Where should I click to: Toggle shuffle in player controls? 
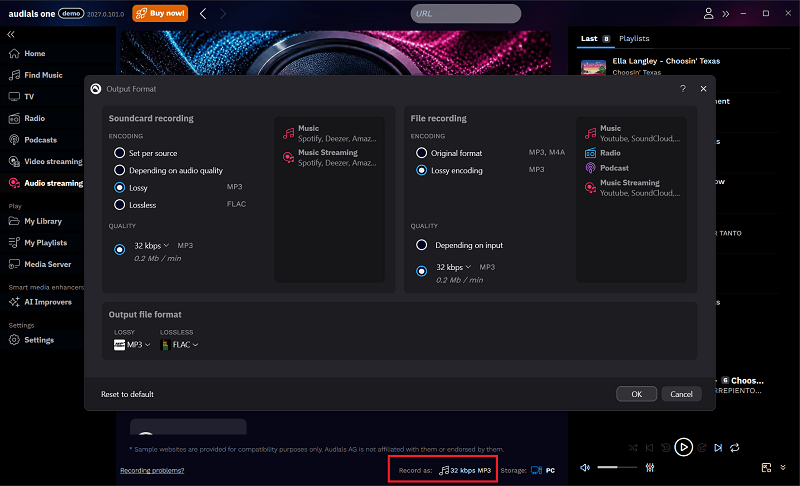point(633,448)
